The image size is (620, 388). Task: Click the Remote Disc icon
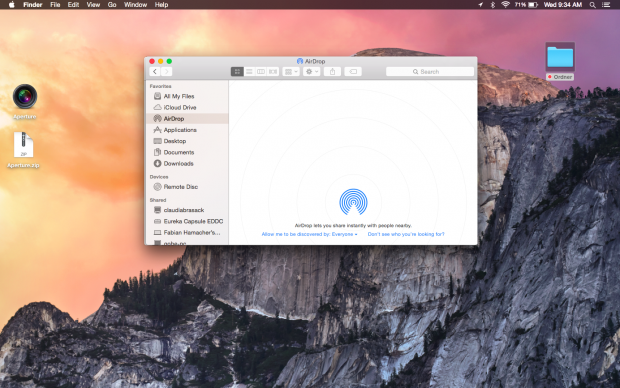point(157,187)
